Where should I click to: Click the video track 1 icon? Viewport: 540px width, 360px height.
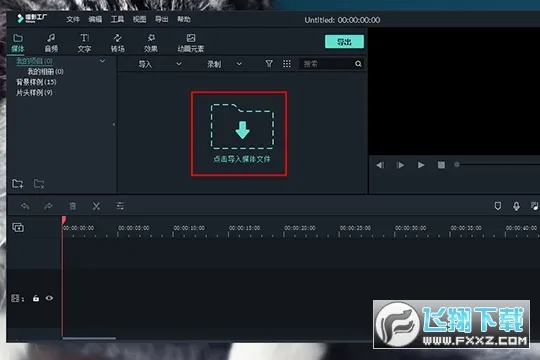pyautogui.click(x=15, y=298)
